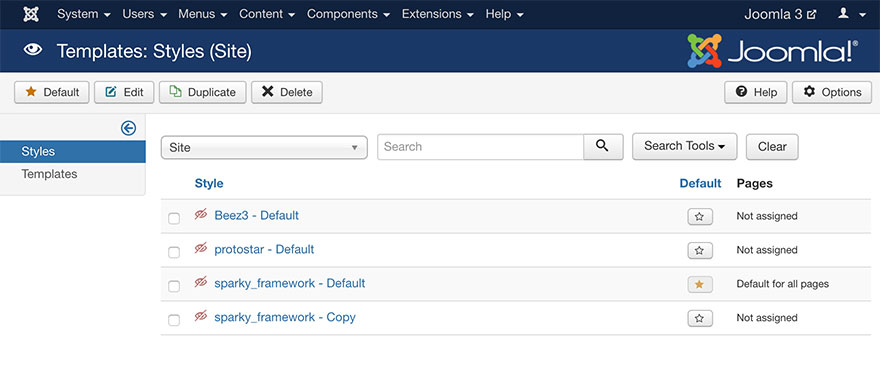
Task: Open the protostar - Default style link
Action: pyautogui.click(x=264, y=249)
